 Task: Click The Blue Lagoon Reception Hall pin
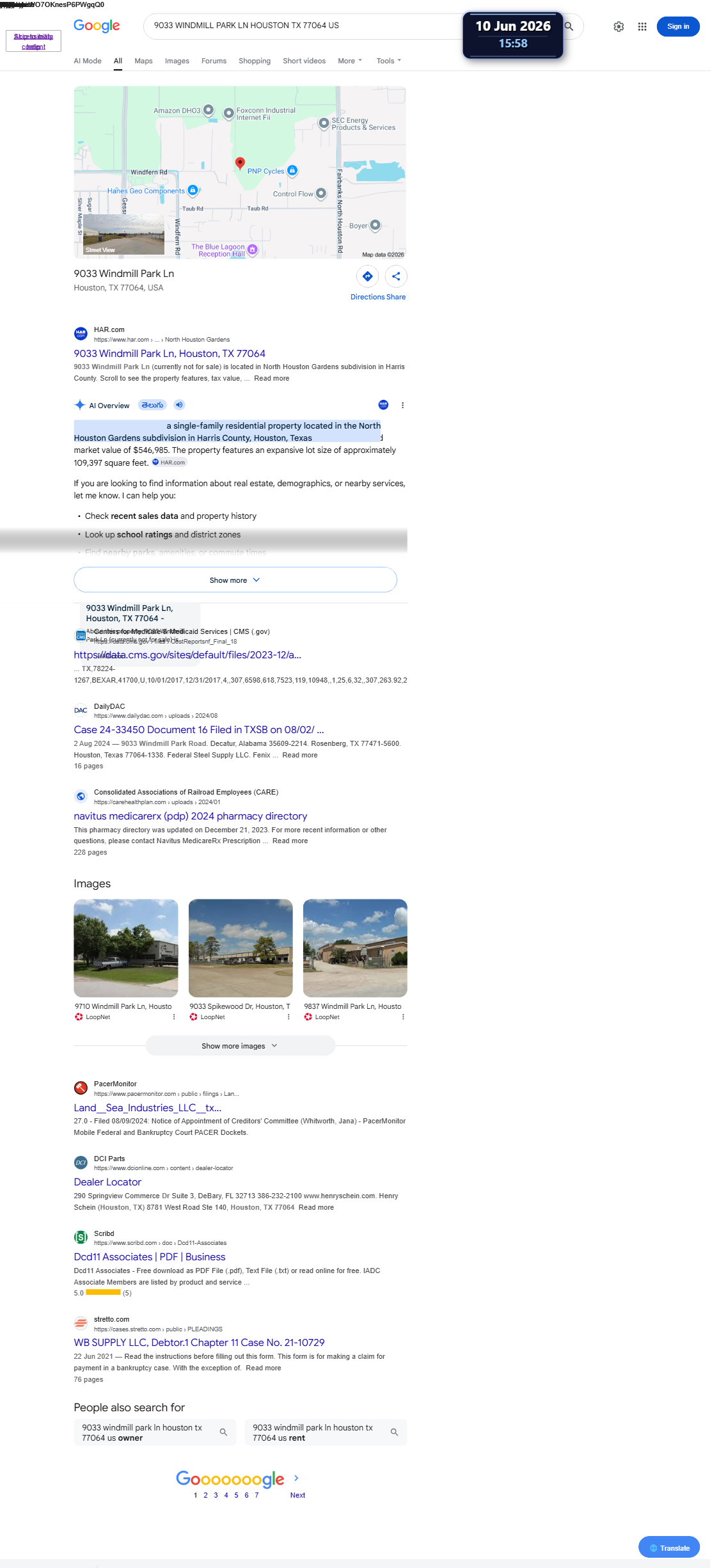click(253, 249)
